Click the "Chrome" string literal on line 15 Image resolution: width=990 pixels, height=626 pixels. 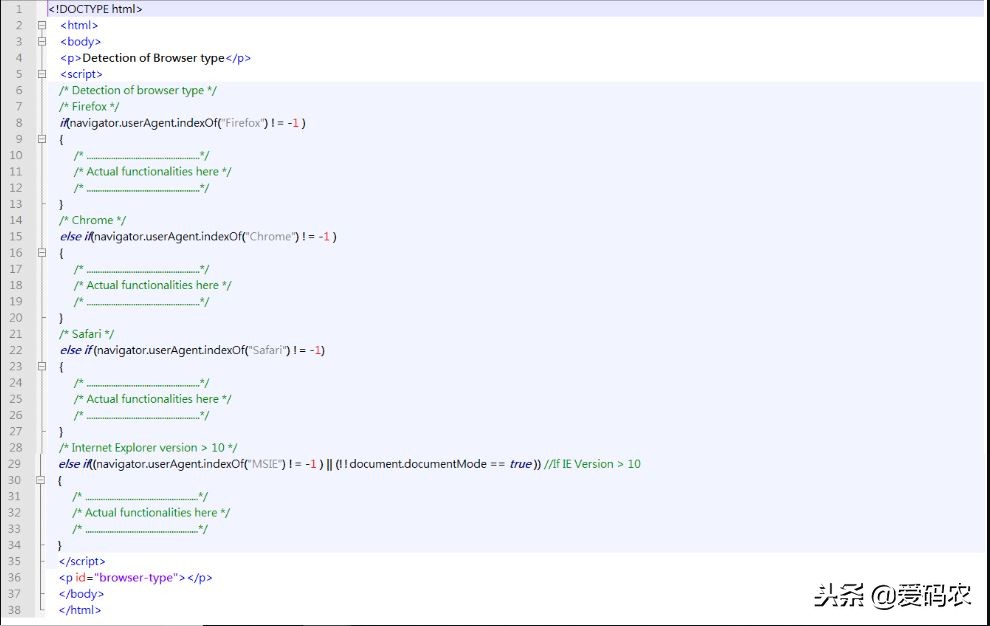click(x=270, y=236)
